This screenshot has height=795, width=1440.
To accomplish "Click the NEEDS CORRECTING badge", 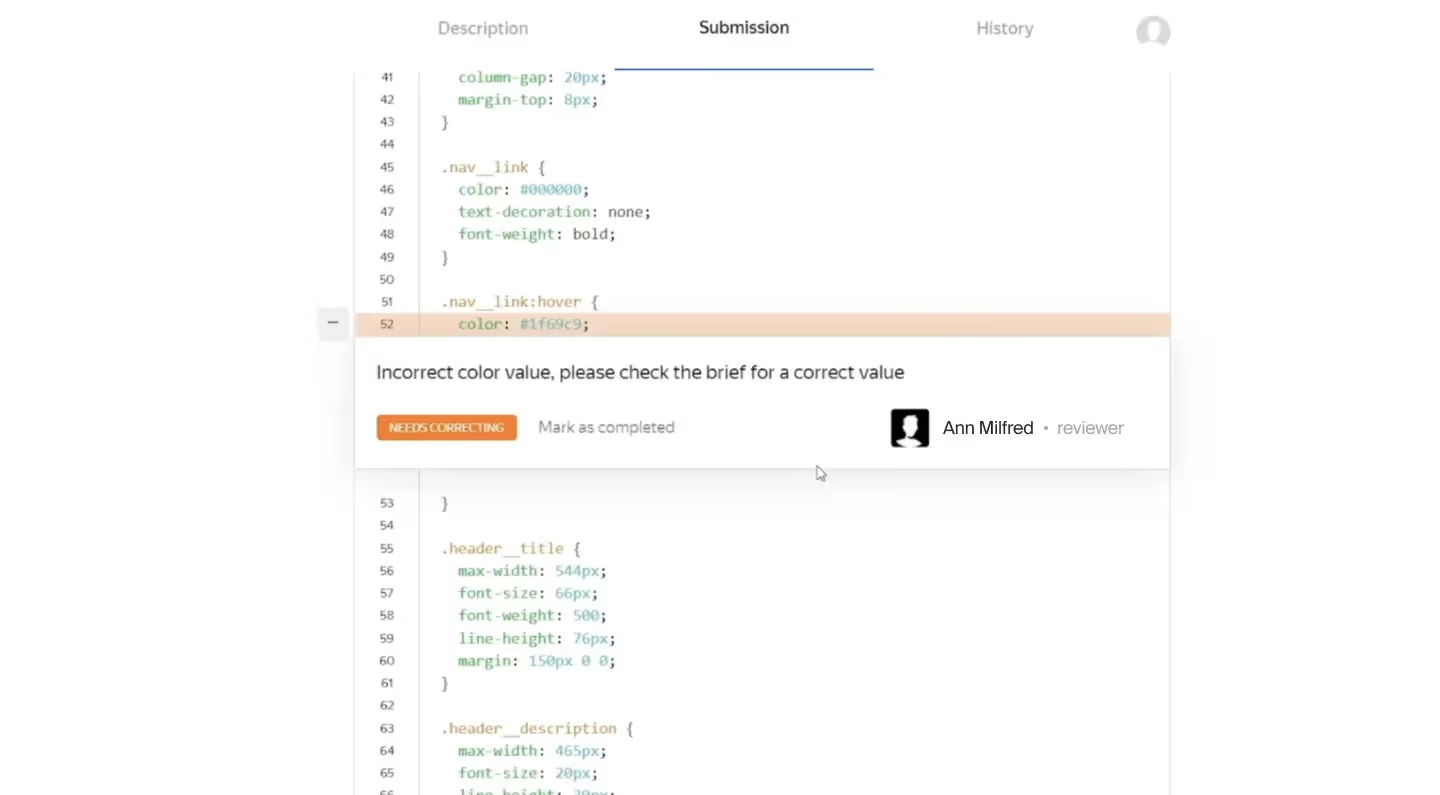I will pyautogui.click(x=446, y=428).
